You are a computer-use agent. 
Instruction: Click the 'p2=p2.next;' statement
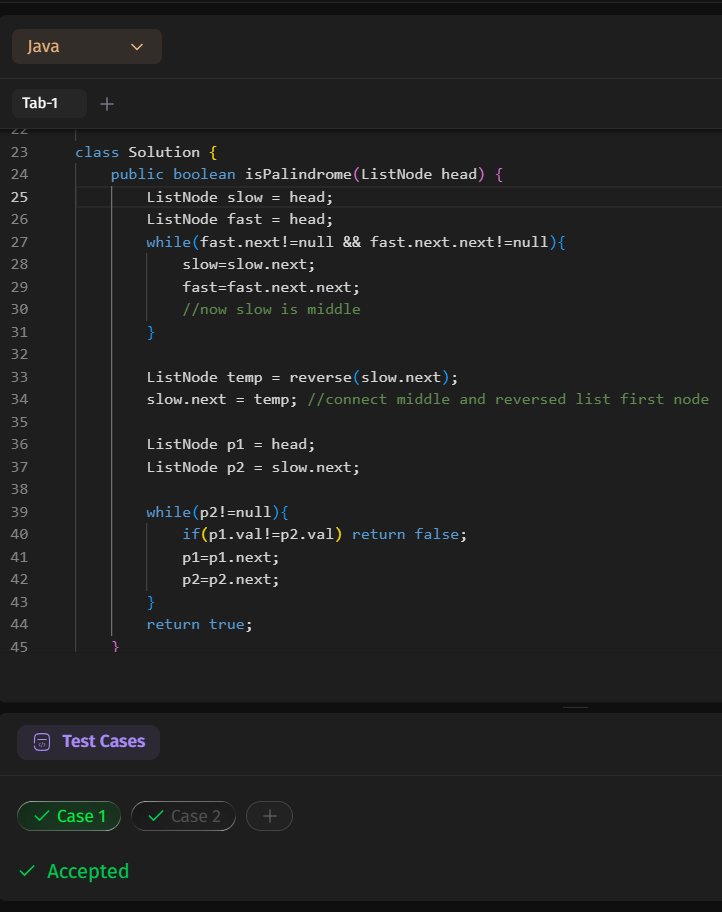(230, 580)
